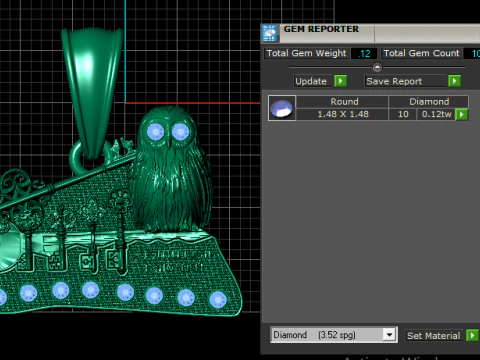Viewport: 480px width, 360px height.
Task: Click the 0.12tw total weight cell
Action: click(436, 114)
